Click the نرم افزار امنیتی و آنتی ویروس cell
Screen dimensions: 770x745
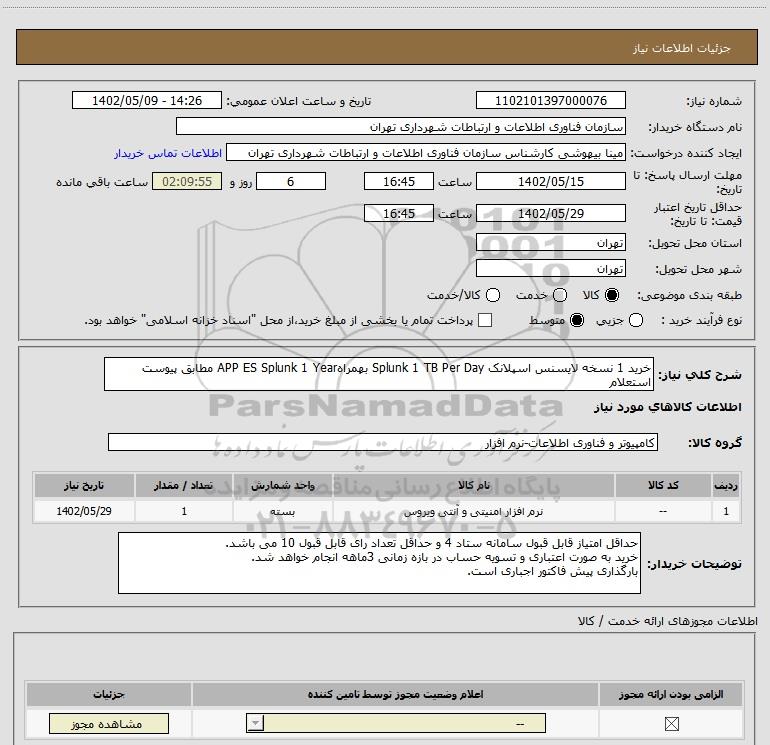click(x=473, y=511)
